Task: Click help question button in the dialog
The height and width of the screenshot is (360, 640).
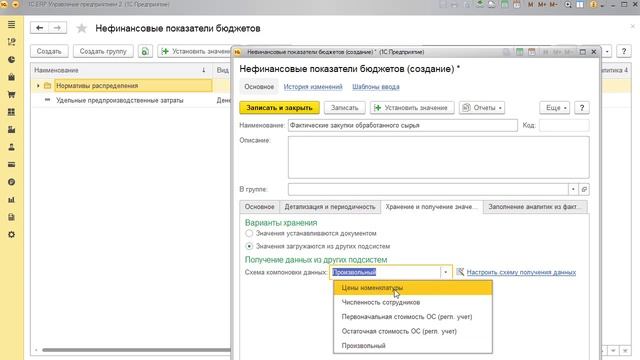Action: coord(582,108)
